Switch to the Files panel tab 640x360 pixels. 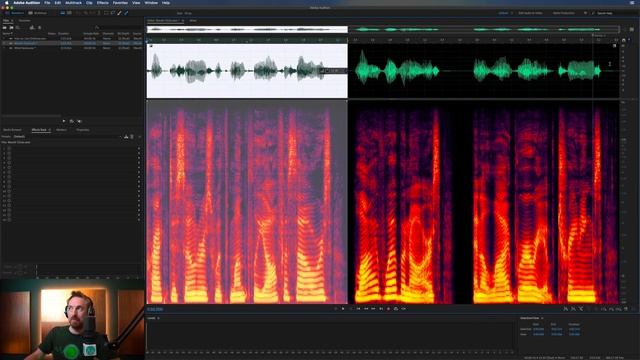tap(6, 20)
